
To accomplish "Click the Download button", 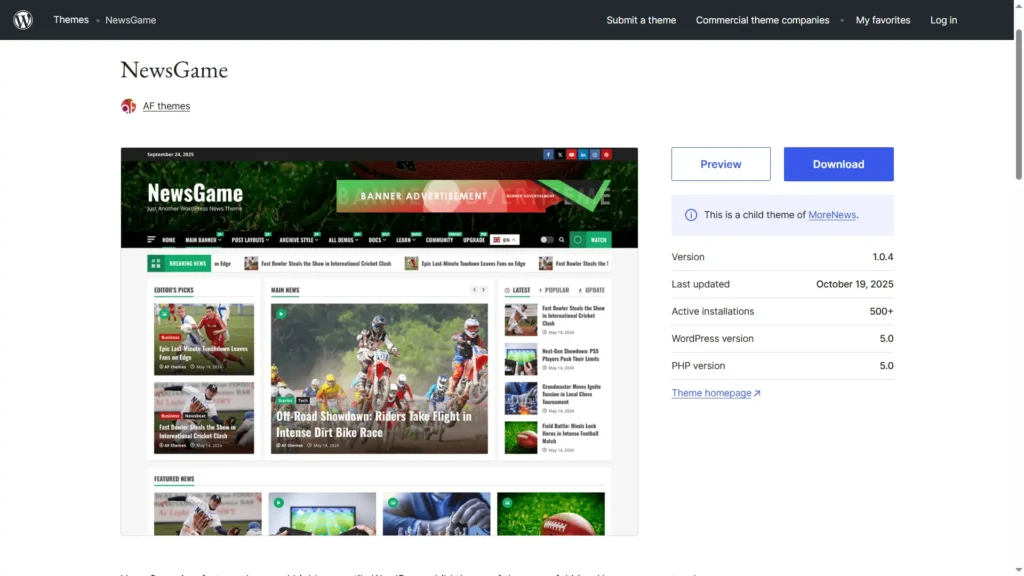I will pos(839,164).
